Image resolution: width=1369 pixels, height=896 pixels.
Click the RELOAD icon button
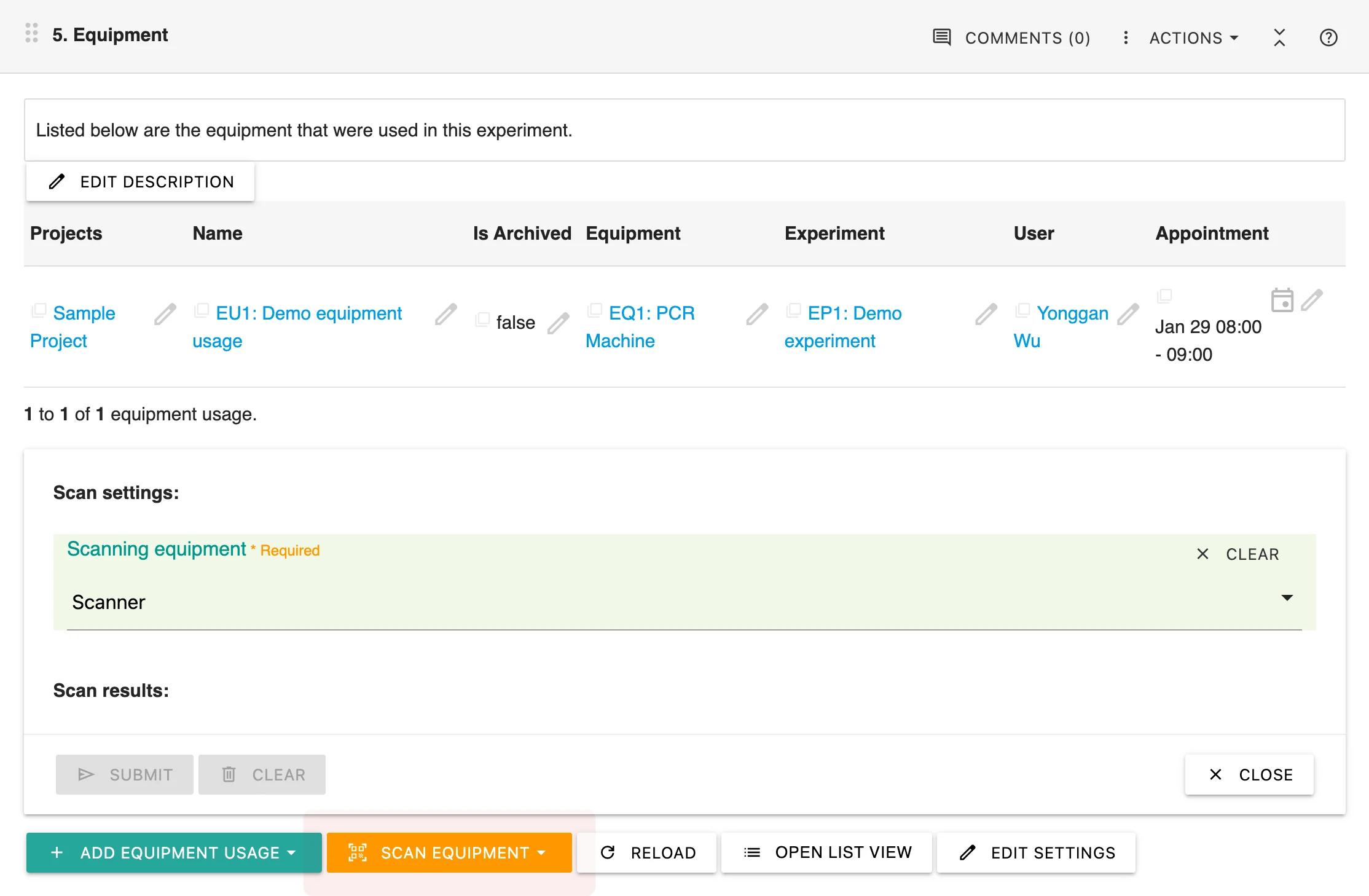[607, 852]
